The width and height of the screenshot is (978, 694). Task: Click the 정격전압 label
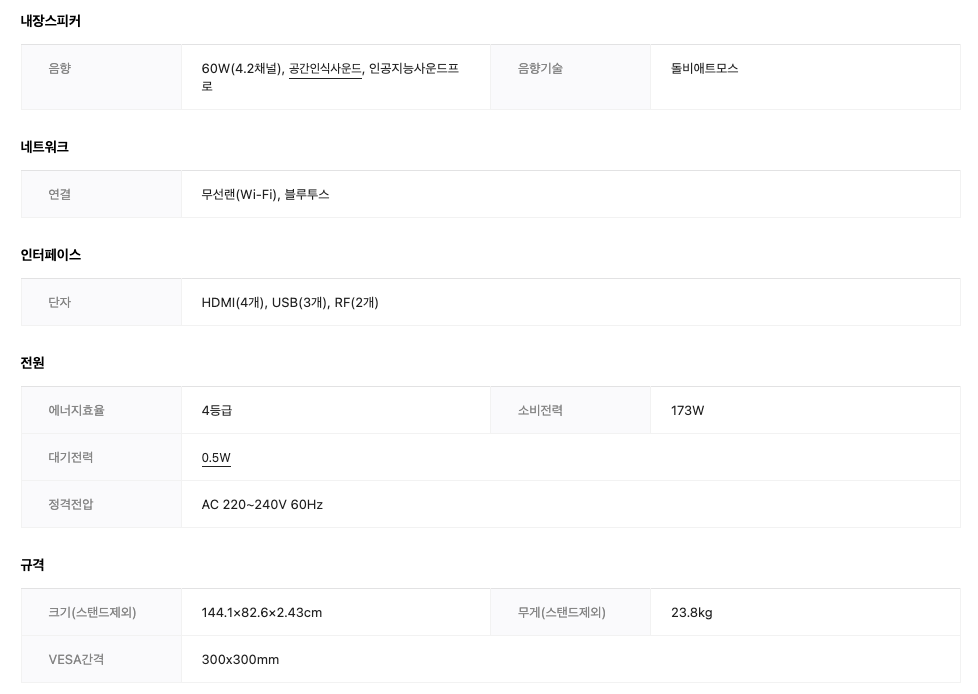(70, 504)
